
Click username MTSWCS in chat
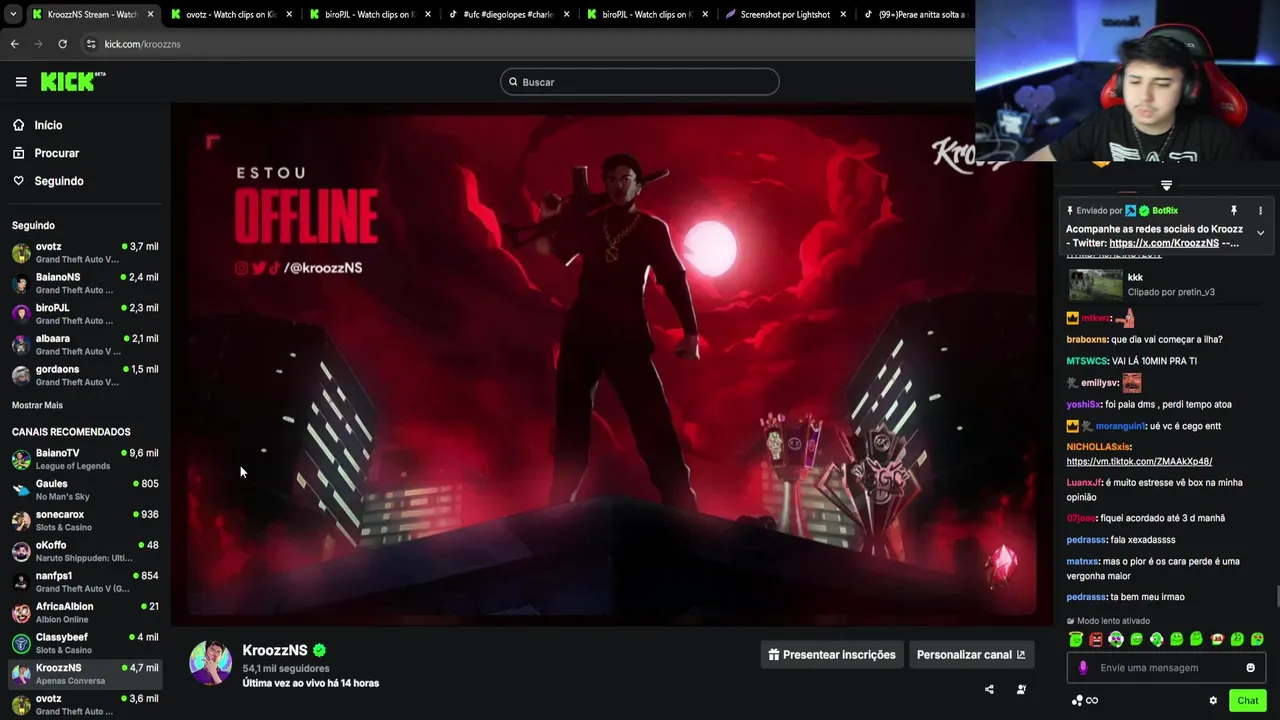[x=1087, y=361]
